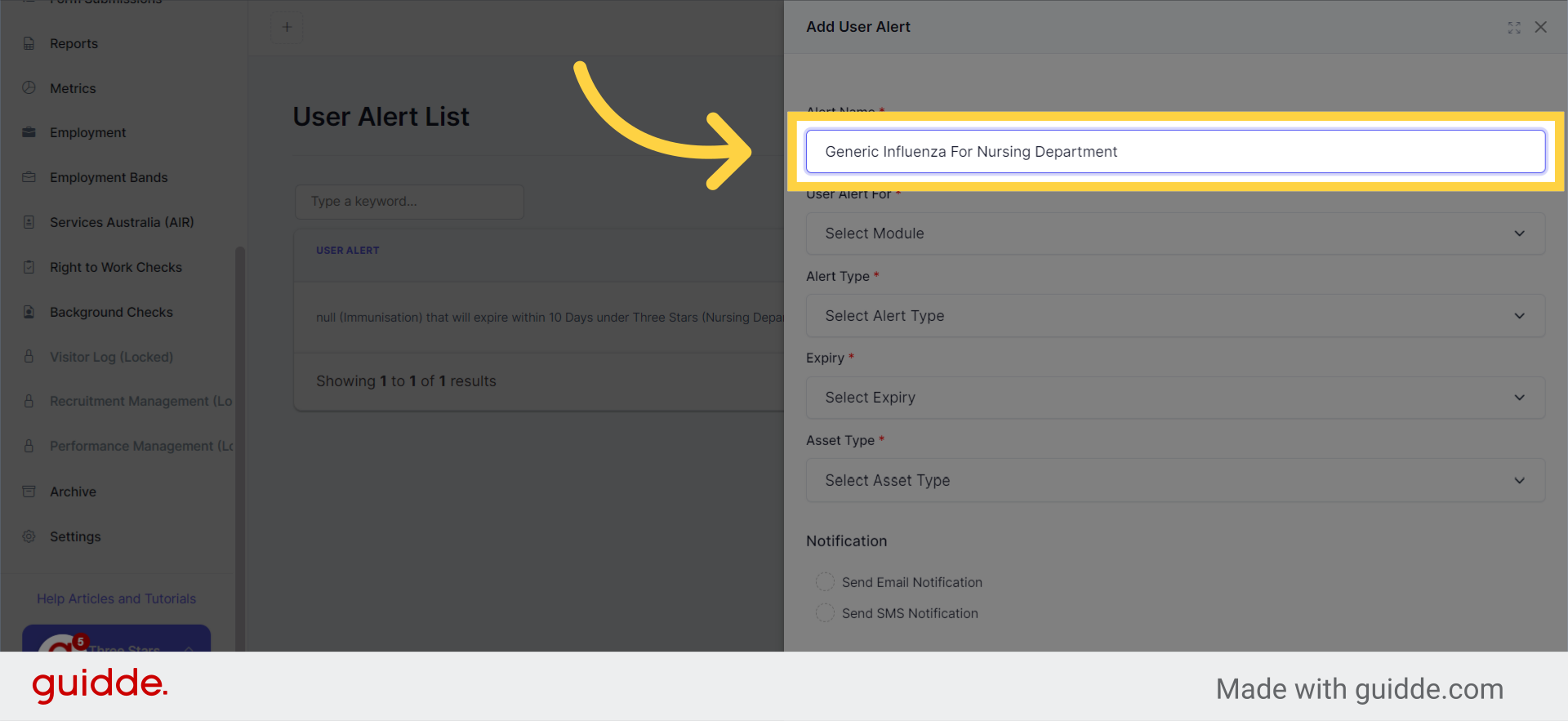The width and height of the screenshot is (1568, 721).
Task: Click the Alert Name text field
Action: (x=1175, y=151)
